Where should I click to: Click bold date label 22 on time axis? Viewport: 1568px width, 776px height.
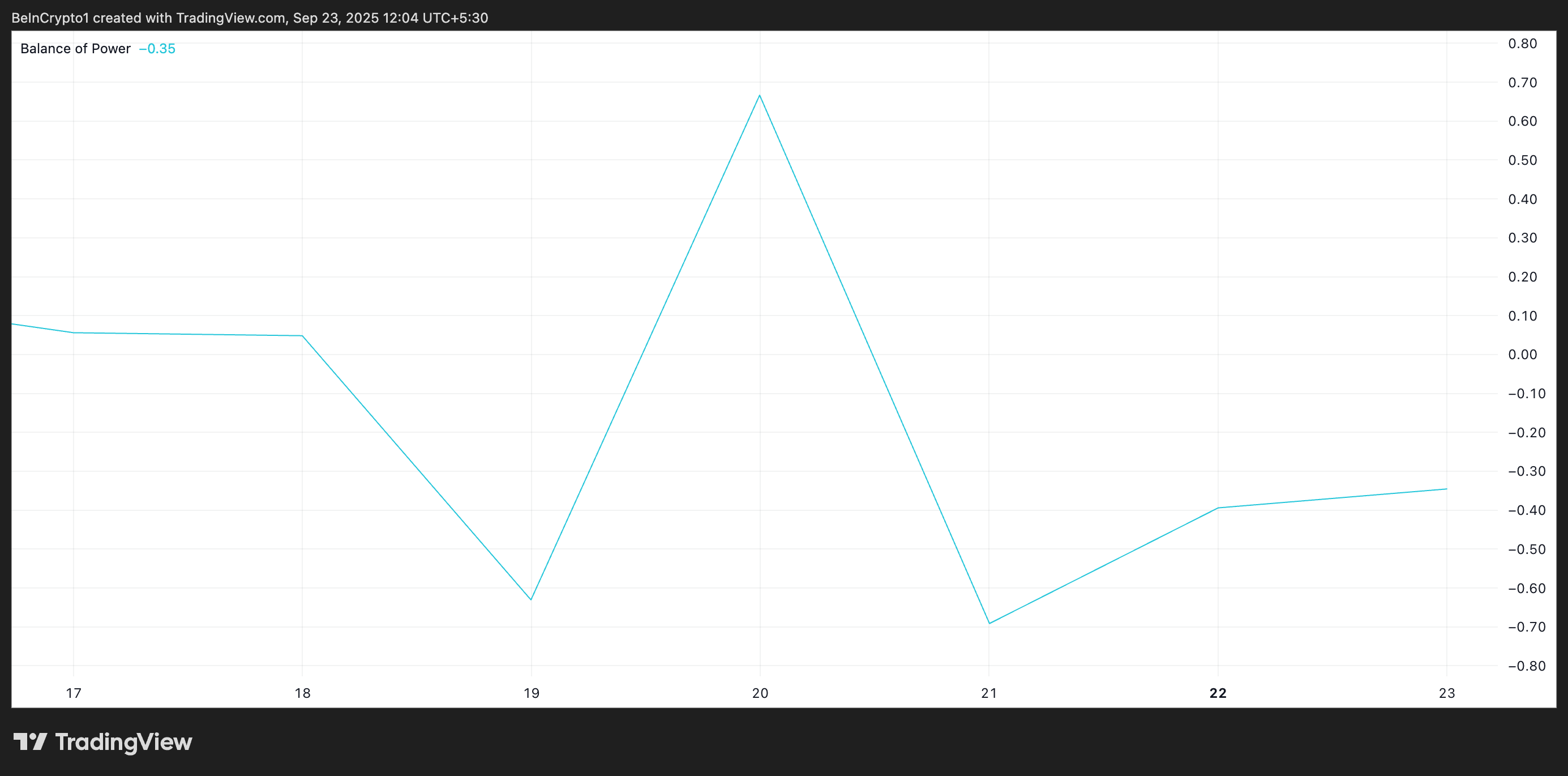(x=1218, y=693)
